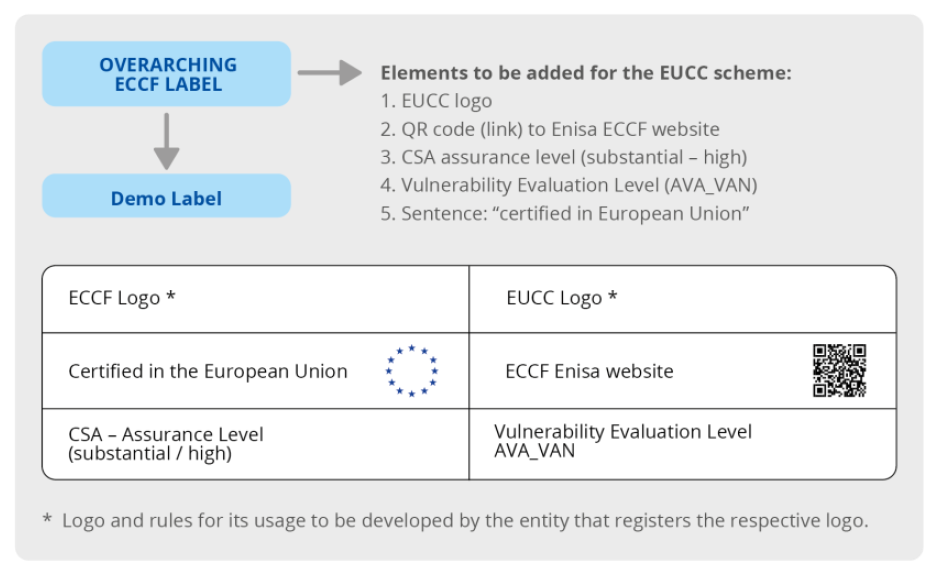This screenshot has height=573, width=936.
Task: Click Vulnerability Evaluation Level AVA_VAN cell
Action: pyautogui.click(x=683, y=444)
